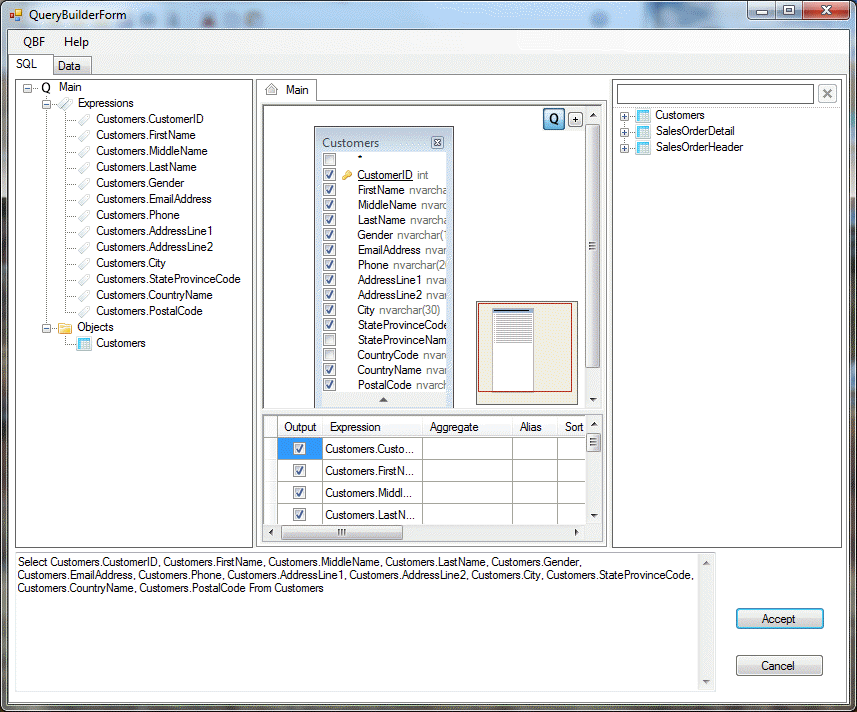Click the Customers table icon in the right panel

pyautogui.click(x=643, y=116)
